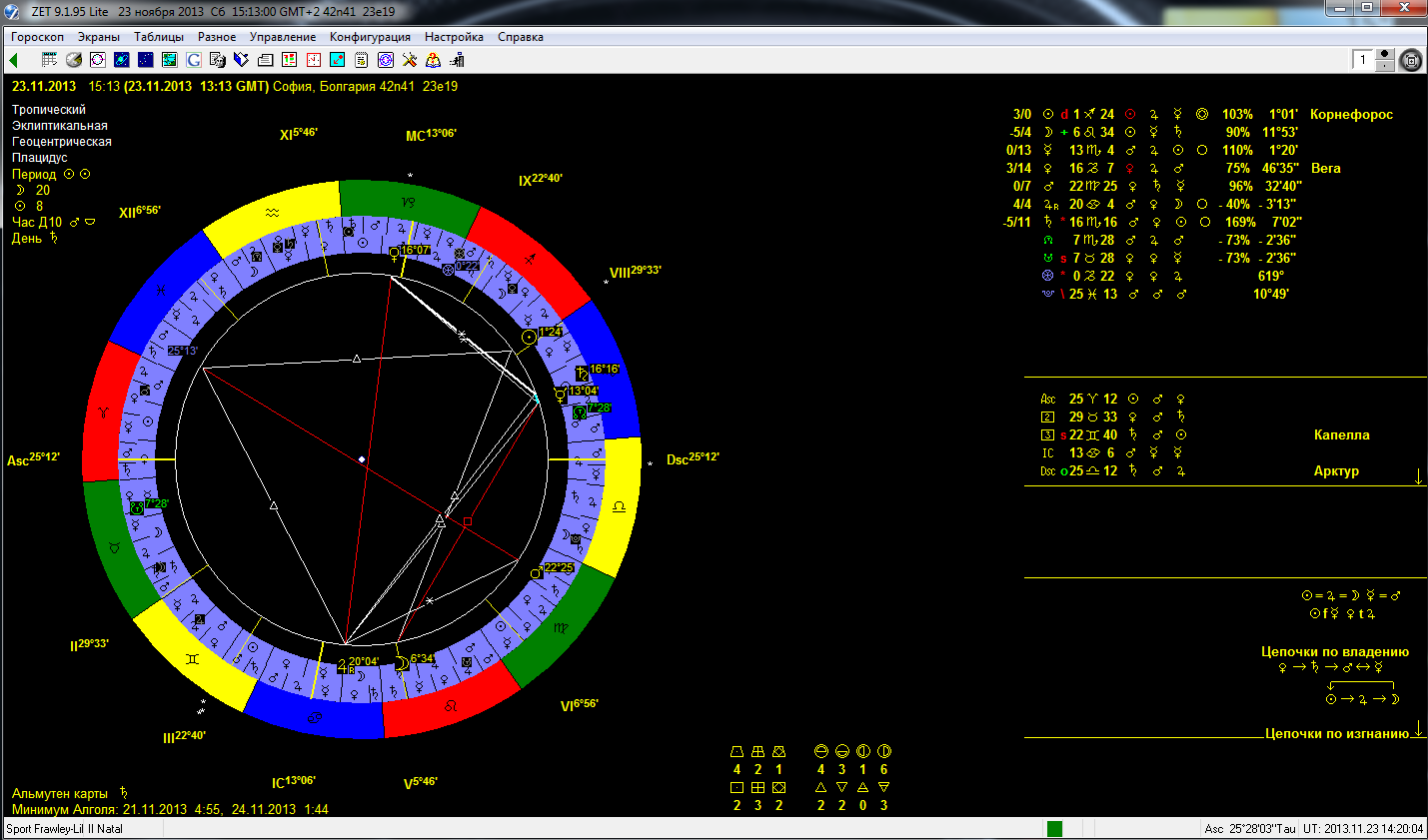Click the Вега star name
Screen dimensions: 1428x840
(1325, 168)
